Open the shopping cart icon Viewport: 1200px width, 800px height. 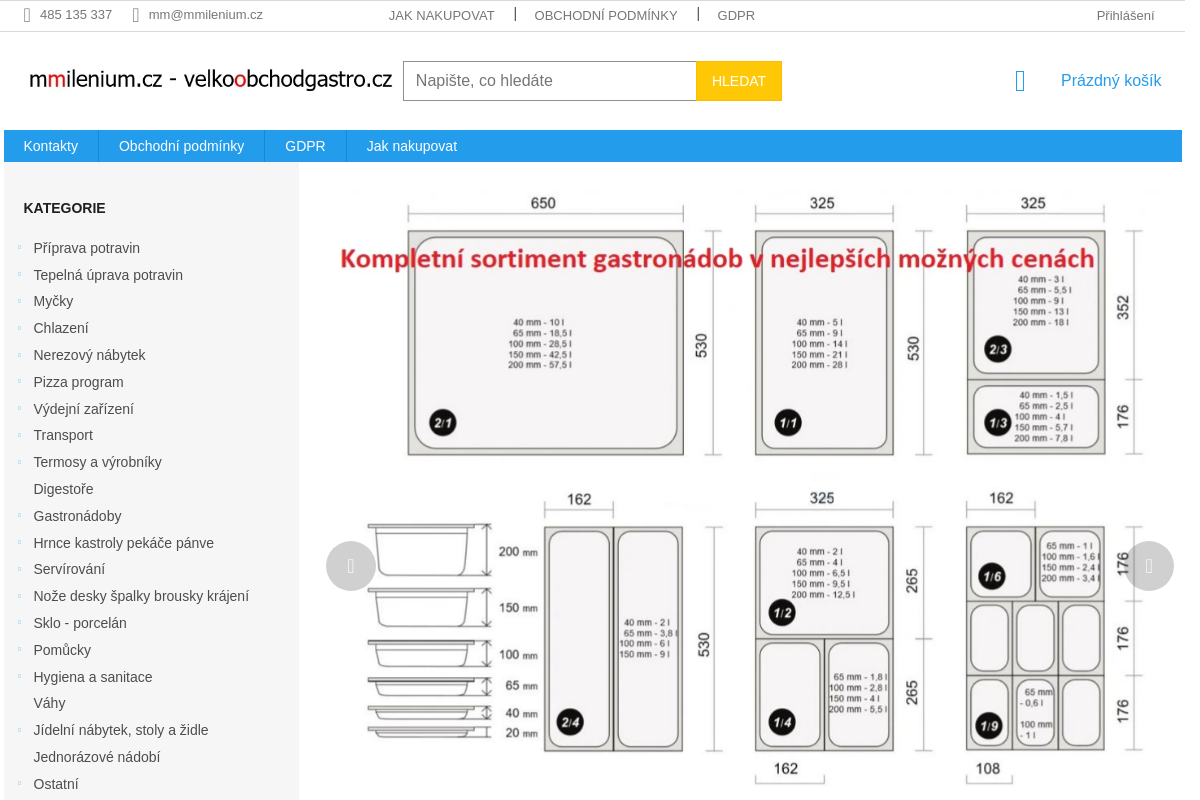(1020, 81)
